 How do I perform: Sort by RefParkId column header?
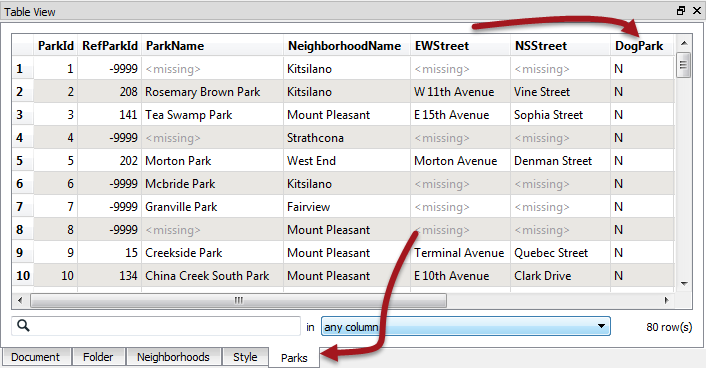pos(109,45)
